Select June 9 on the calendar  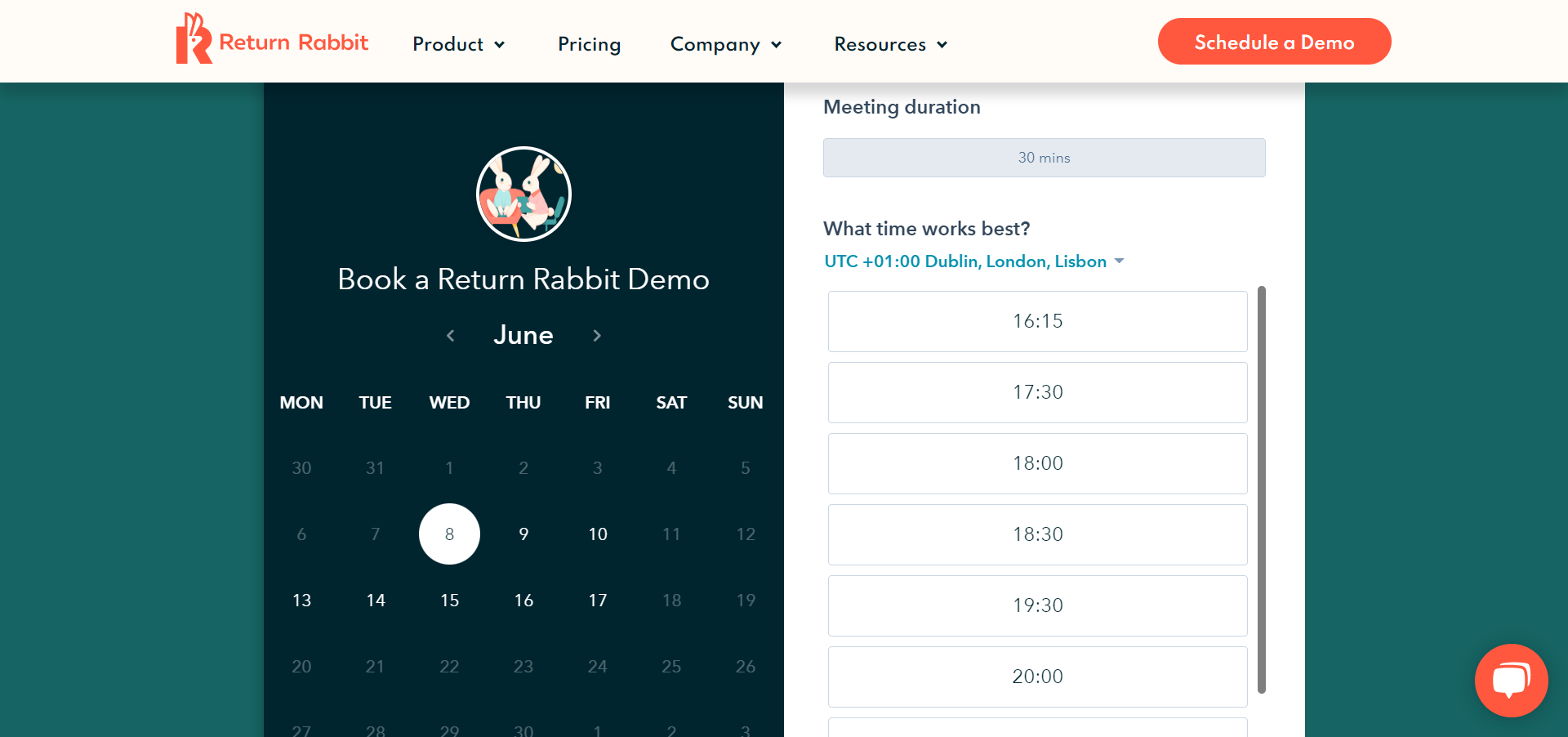(523, 534)
